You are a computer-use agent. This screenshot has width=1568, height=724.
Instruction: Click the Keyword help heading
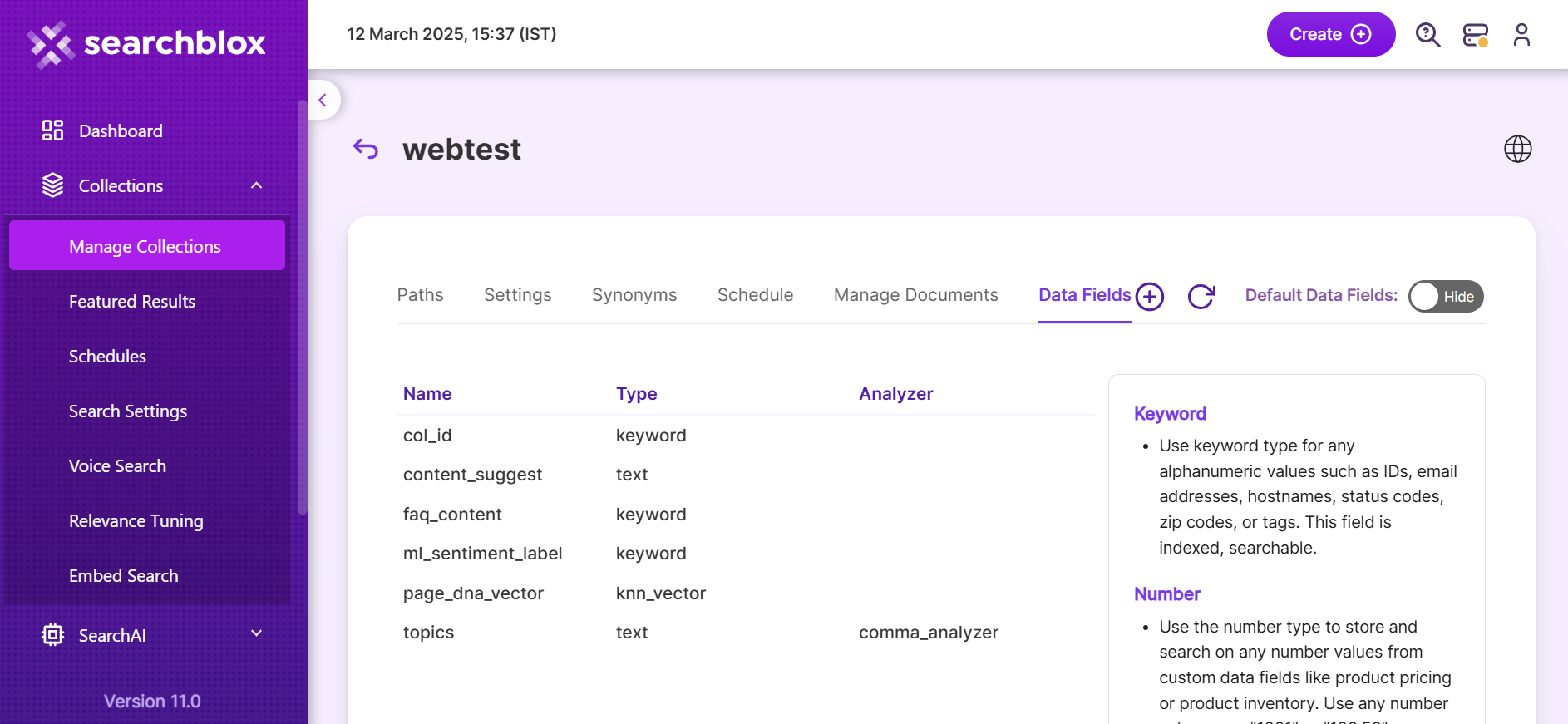tap(1170, 414)
